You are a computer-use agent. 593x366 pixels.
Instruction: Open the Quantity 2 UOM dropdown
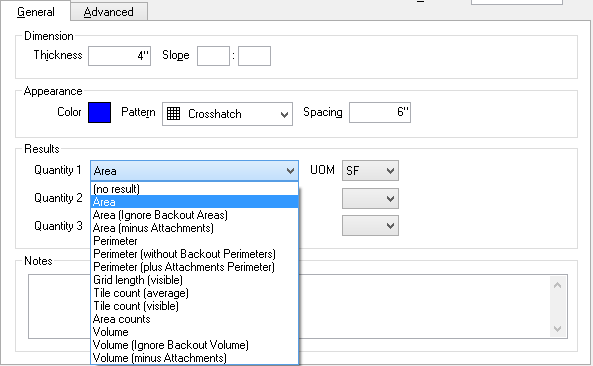(x=370, y=199)
